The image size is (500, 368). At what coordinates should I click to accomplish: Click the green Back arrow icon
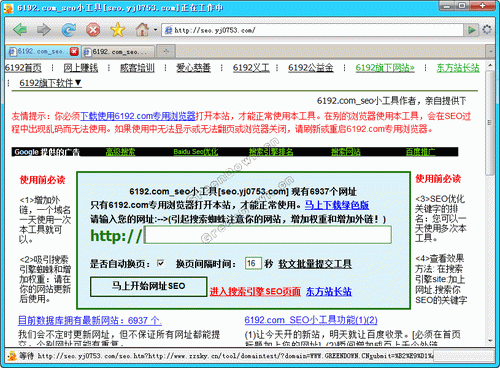point(20,30)
